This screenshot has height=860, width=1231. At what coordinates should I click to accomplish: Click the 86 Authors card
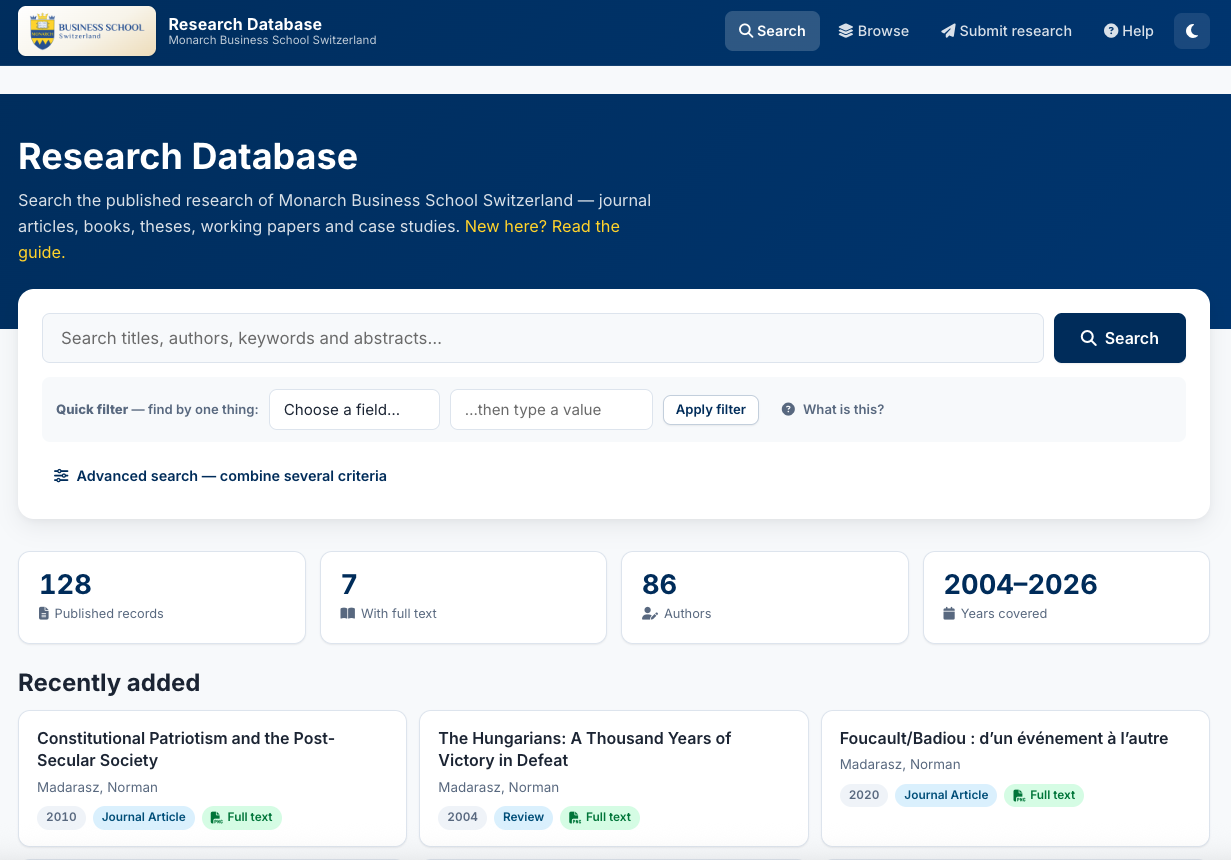tap(765, 597)
